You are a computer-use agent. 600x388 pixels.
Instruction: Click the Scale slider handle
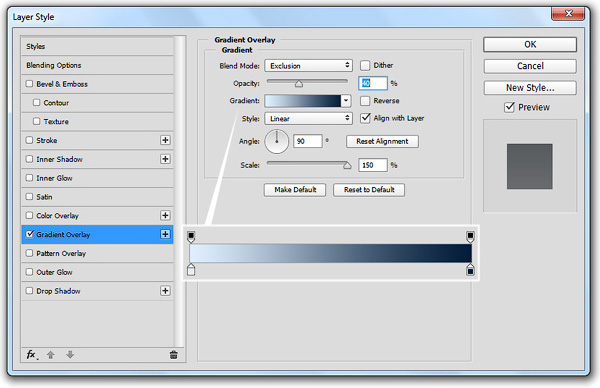click(x=347, y=165)
